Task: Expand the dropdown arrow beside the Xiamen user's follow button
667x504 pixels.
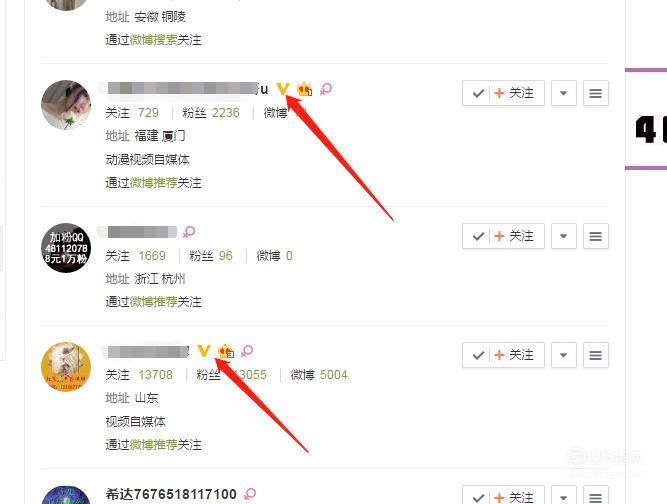Action: tap(564, 93)
